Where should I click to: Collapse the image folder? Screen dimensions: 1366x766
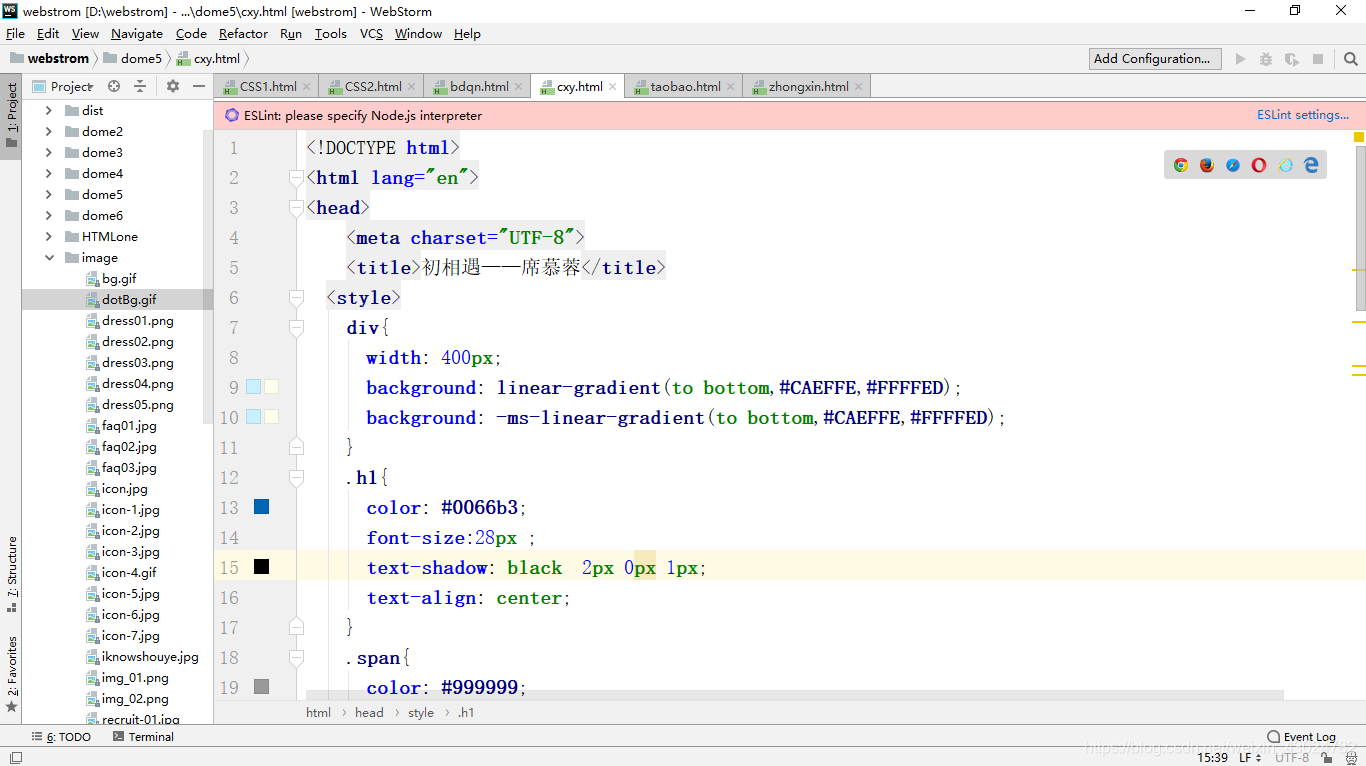(x=49, y=258)
